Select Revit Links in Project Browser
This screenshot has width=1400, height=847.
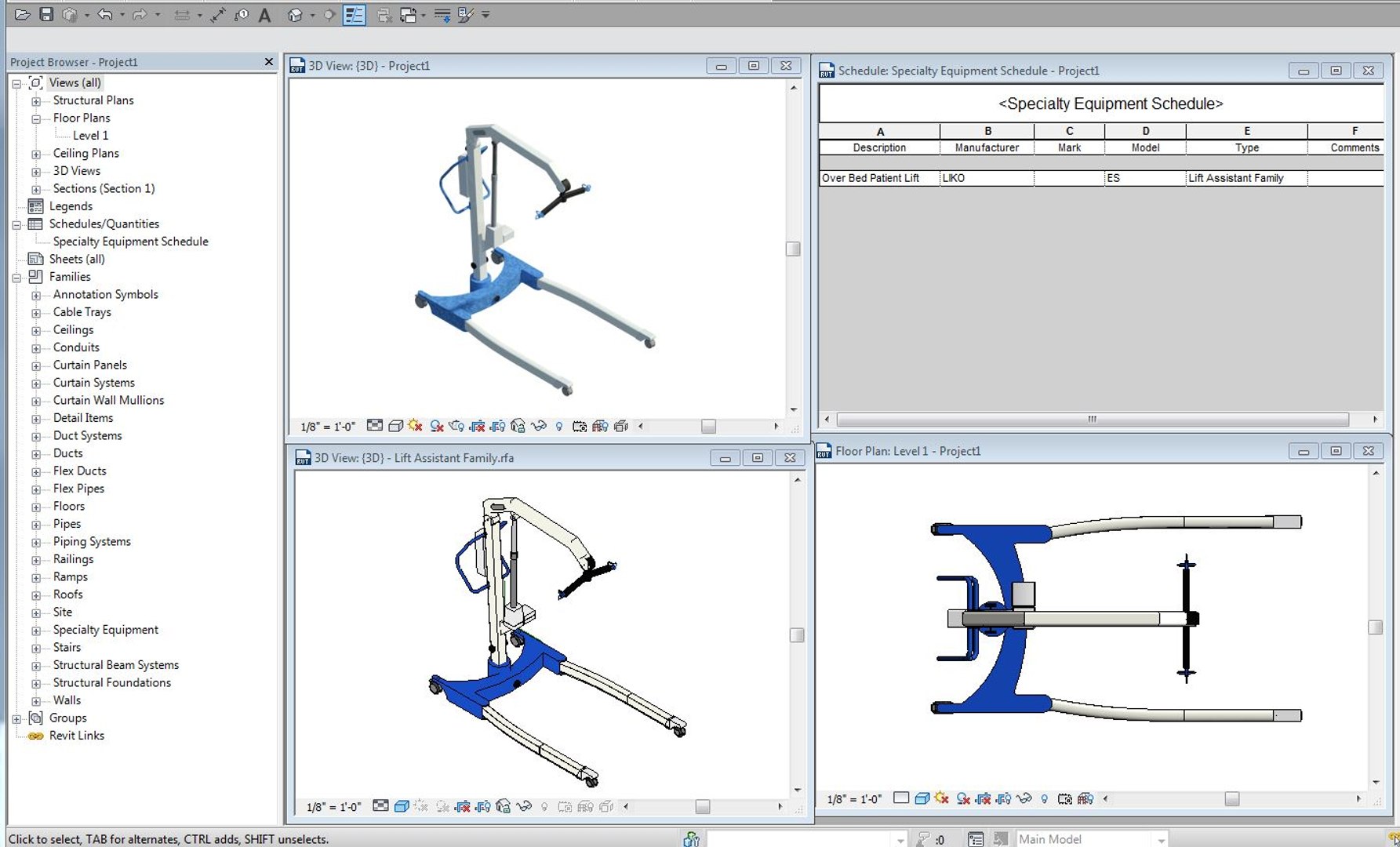[x=76, y=736]
